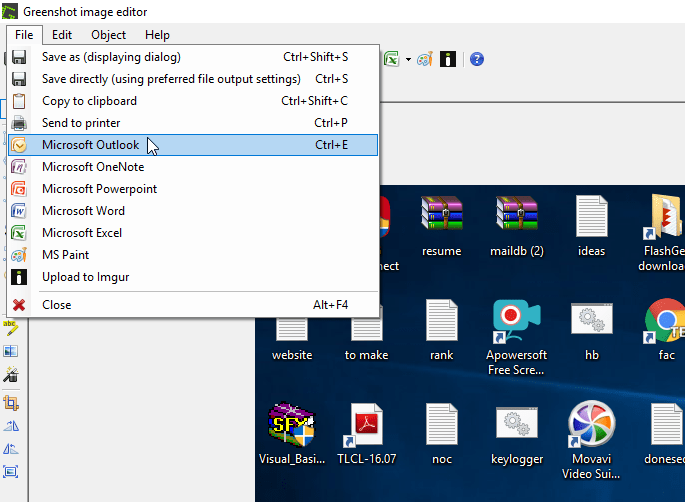Screen dimensions: 685x502
Task: Click the hb batch file icon
Action: tap(592, 319)
